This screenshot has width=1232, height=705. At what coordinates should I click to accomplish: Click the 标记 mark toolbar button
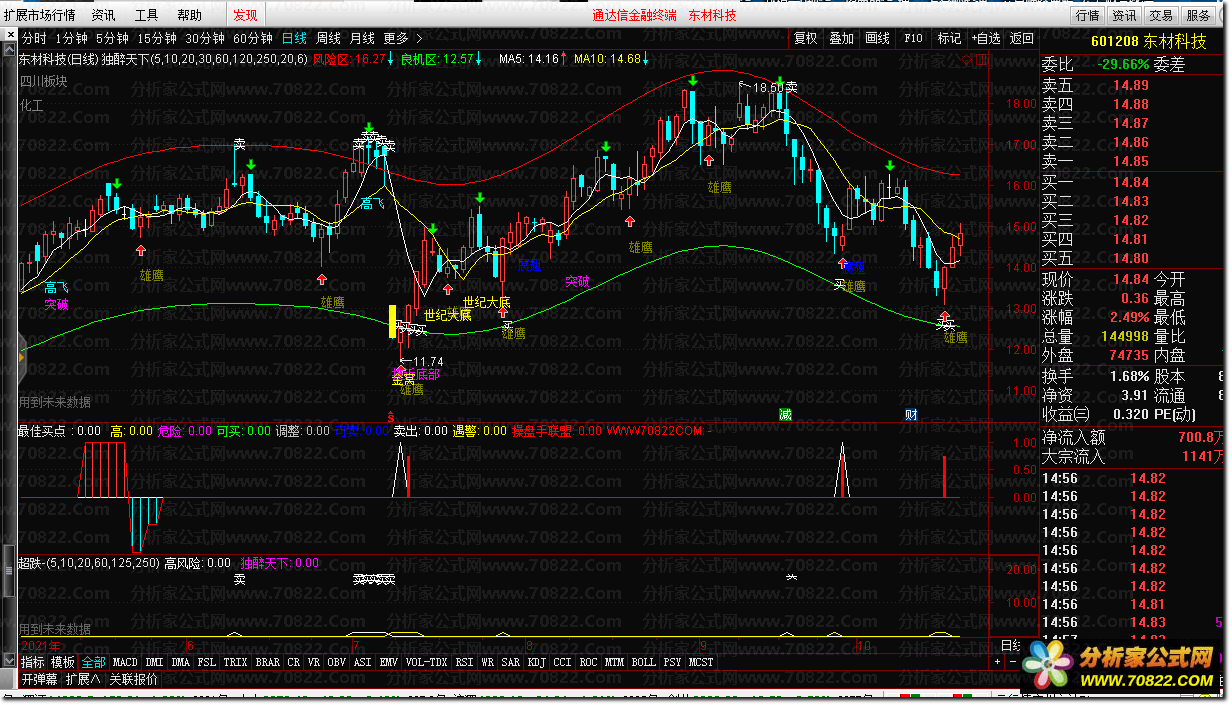949,39
